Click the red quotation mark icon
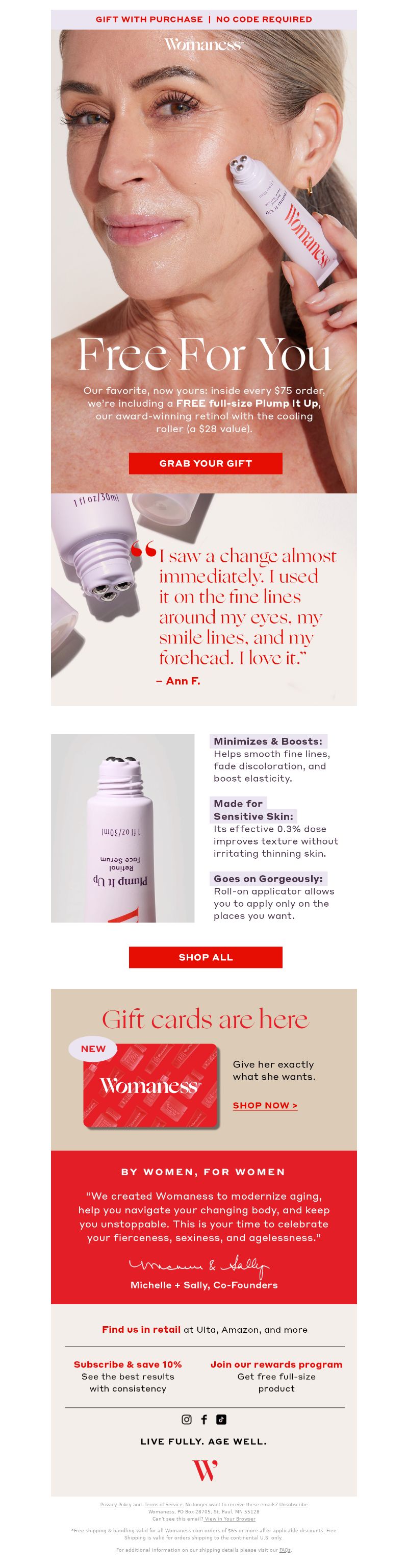Image resolution: width=408 pixels, height=1568 pixels. point(144,550)
